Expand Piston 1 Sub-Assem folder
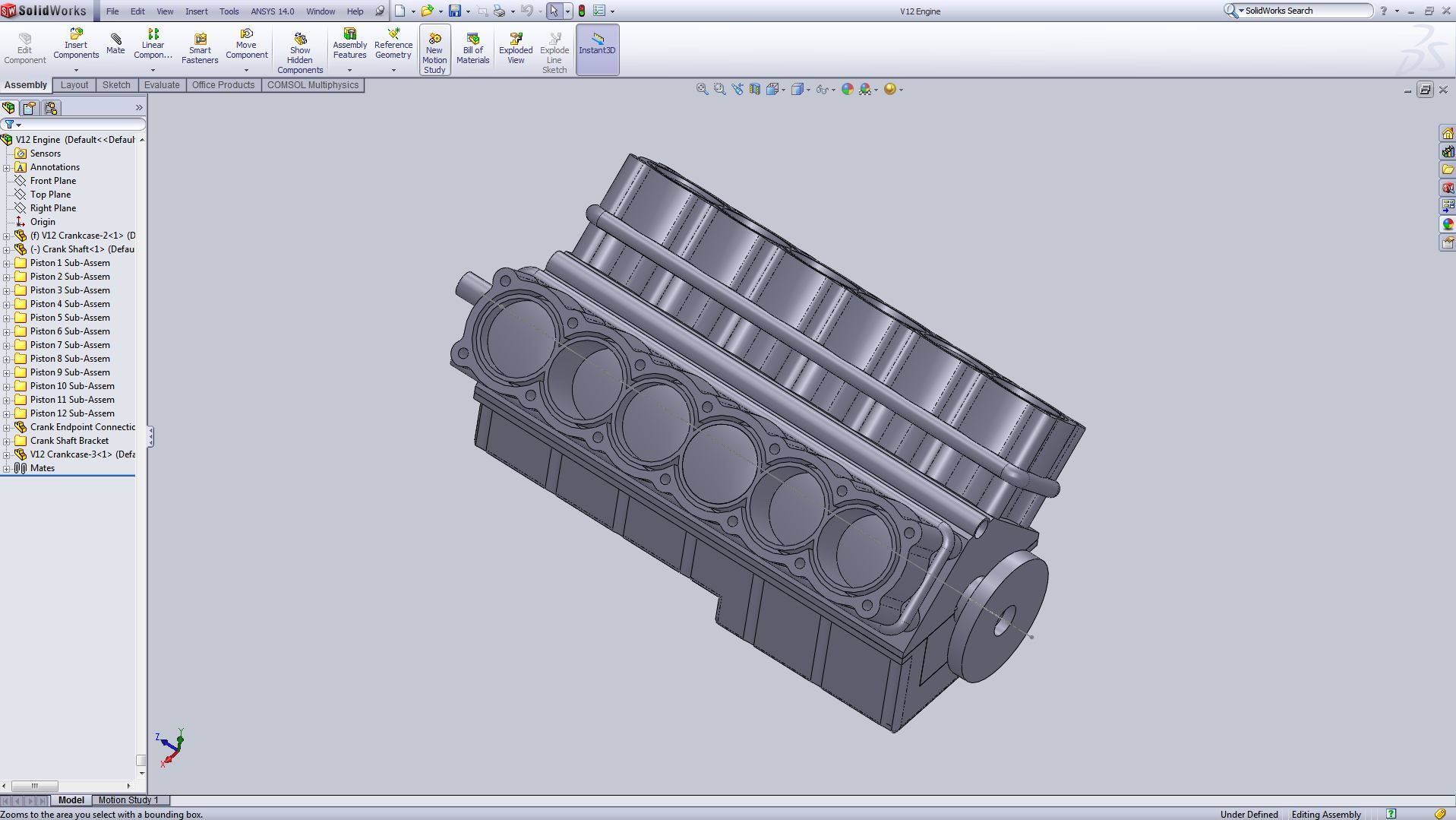 7,263
